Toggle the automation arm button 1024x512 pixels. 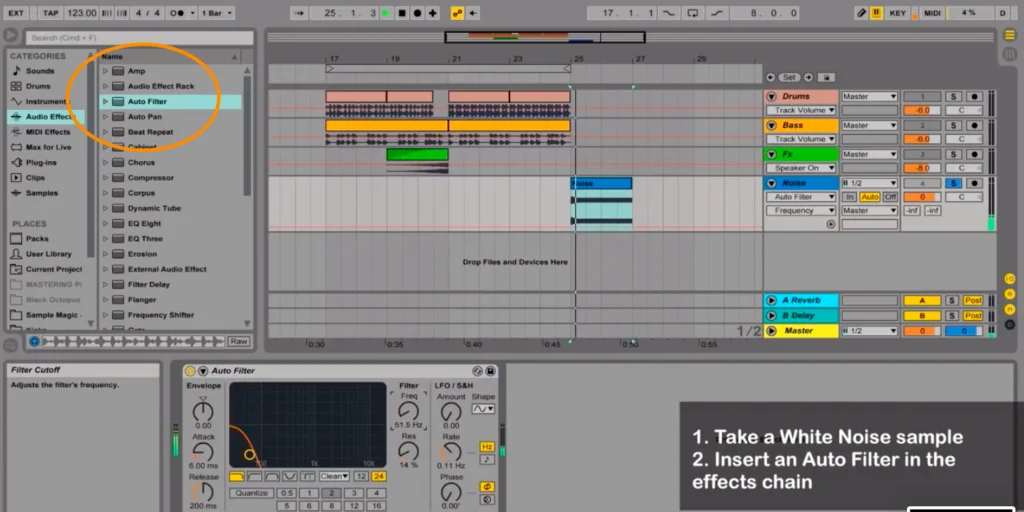point(458,13)
